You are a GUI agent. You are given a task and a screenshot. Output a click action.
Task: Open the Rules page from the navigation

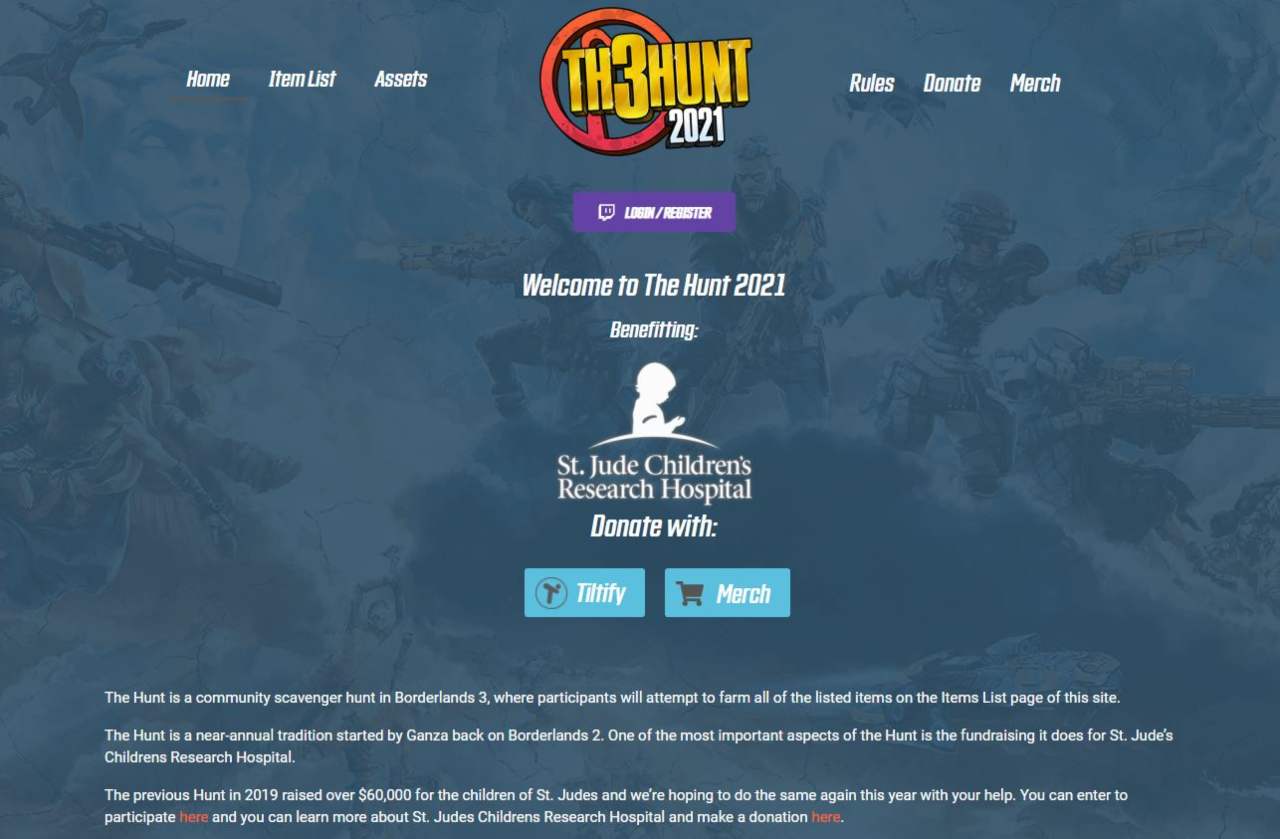click(x=872, y=83)
